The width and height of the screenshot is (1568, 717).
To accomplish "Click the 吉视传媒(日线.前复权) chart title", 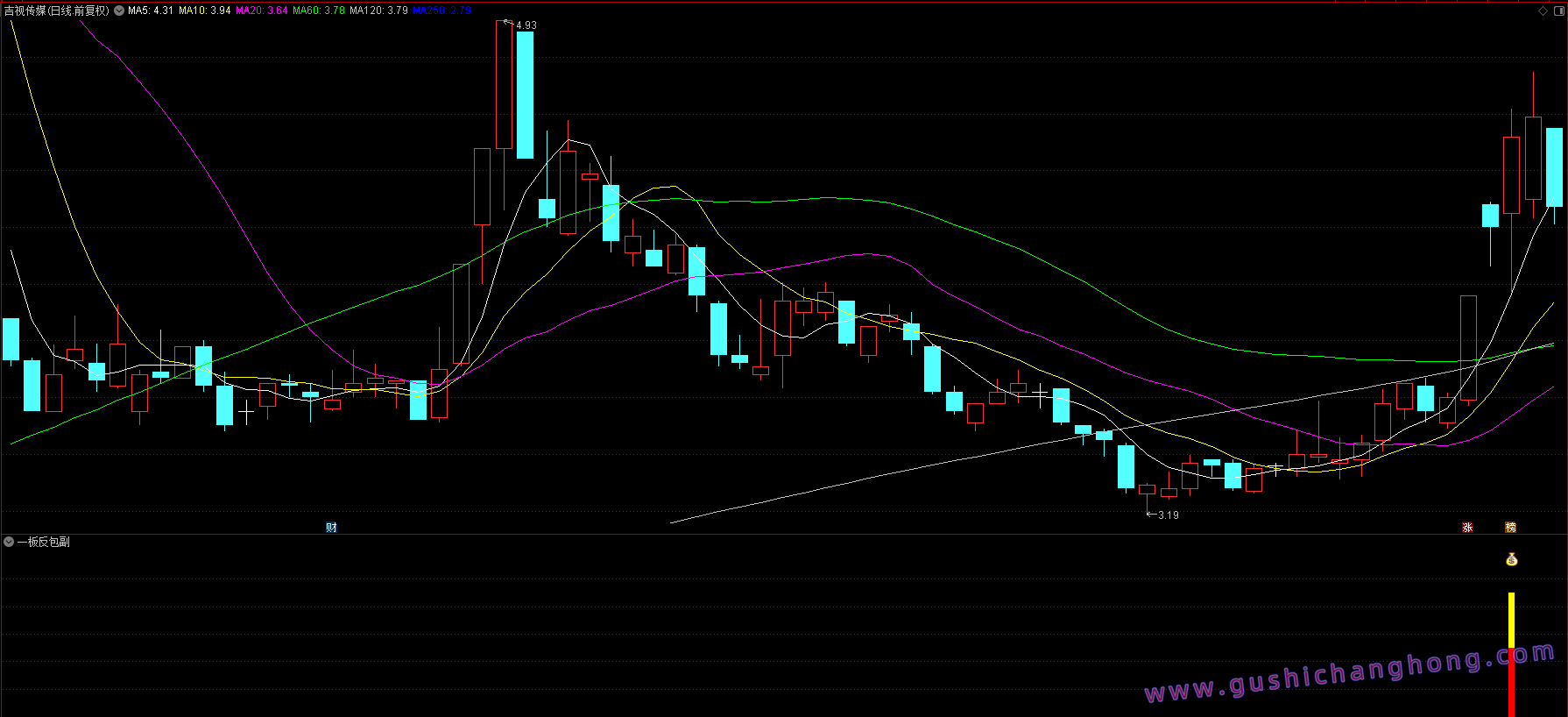I will (x=57, y=11).
